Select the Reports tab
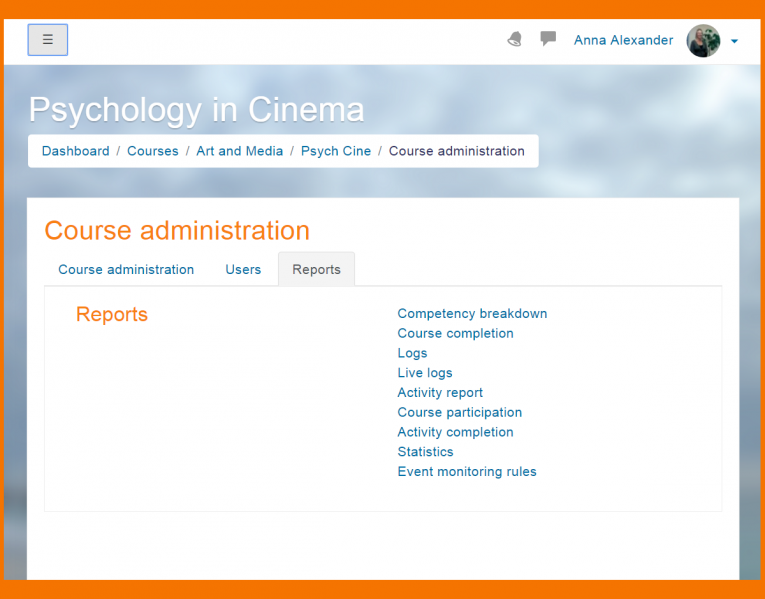Viewport: 765px width, 599px height. [x=316, y=269]
